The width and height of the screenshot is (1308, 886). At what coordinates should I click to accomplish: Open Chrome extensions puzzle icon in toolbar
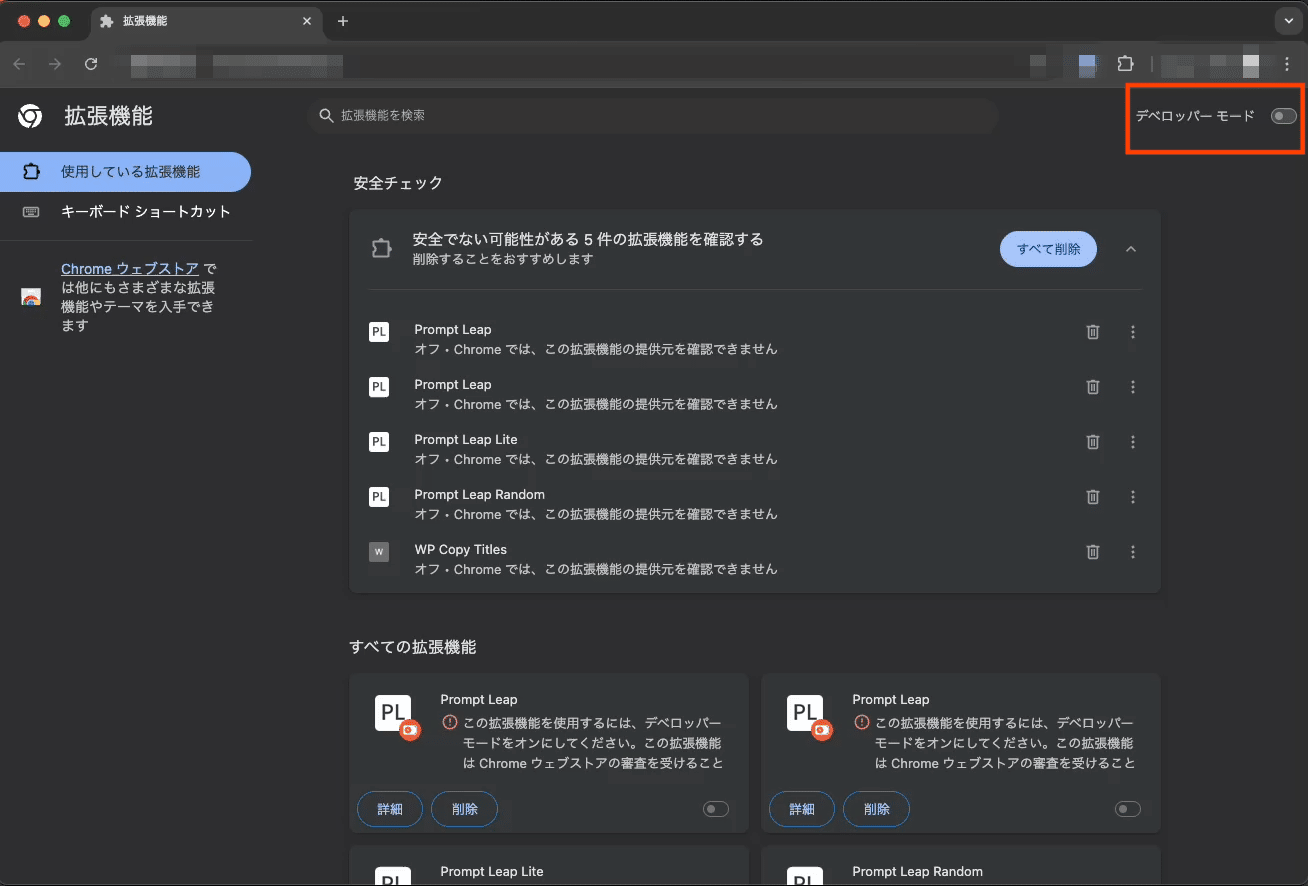1125,64
